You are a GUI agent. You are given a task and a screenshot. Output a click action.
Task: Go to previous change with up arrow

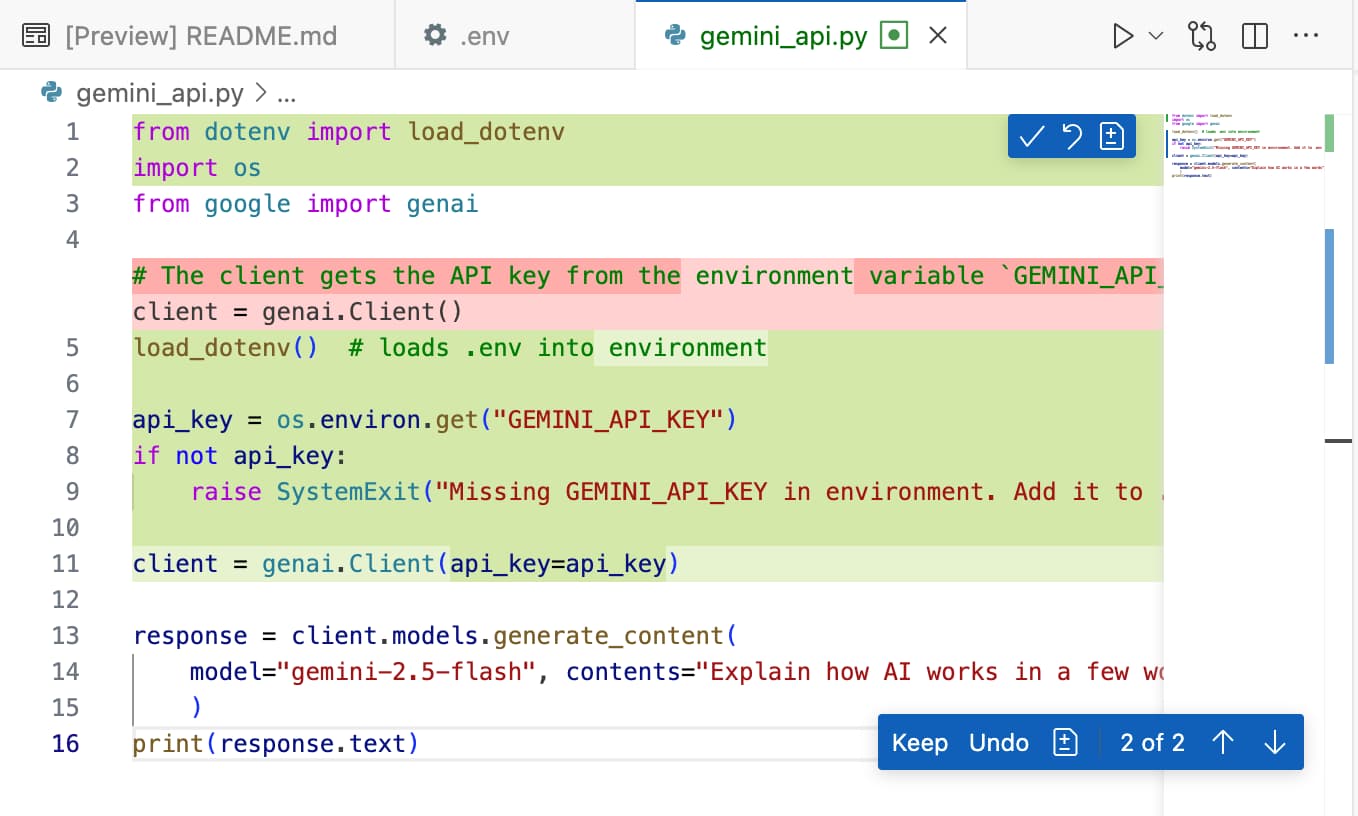(x=1223, y=743)
